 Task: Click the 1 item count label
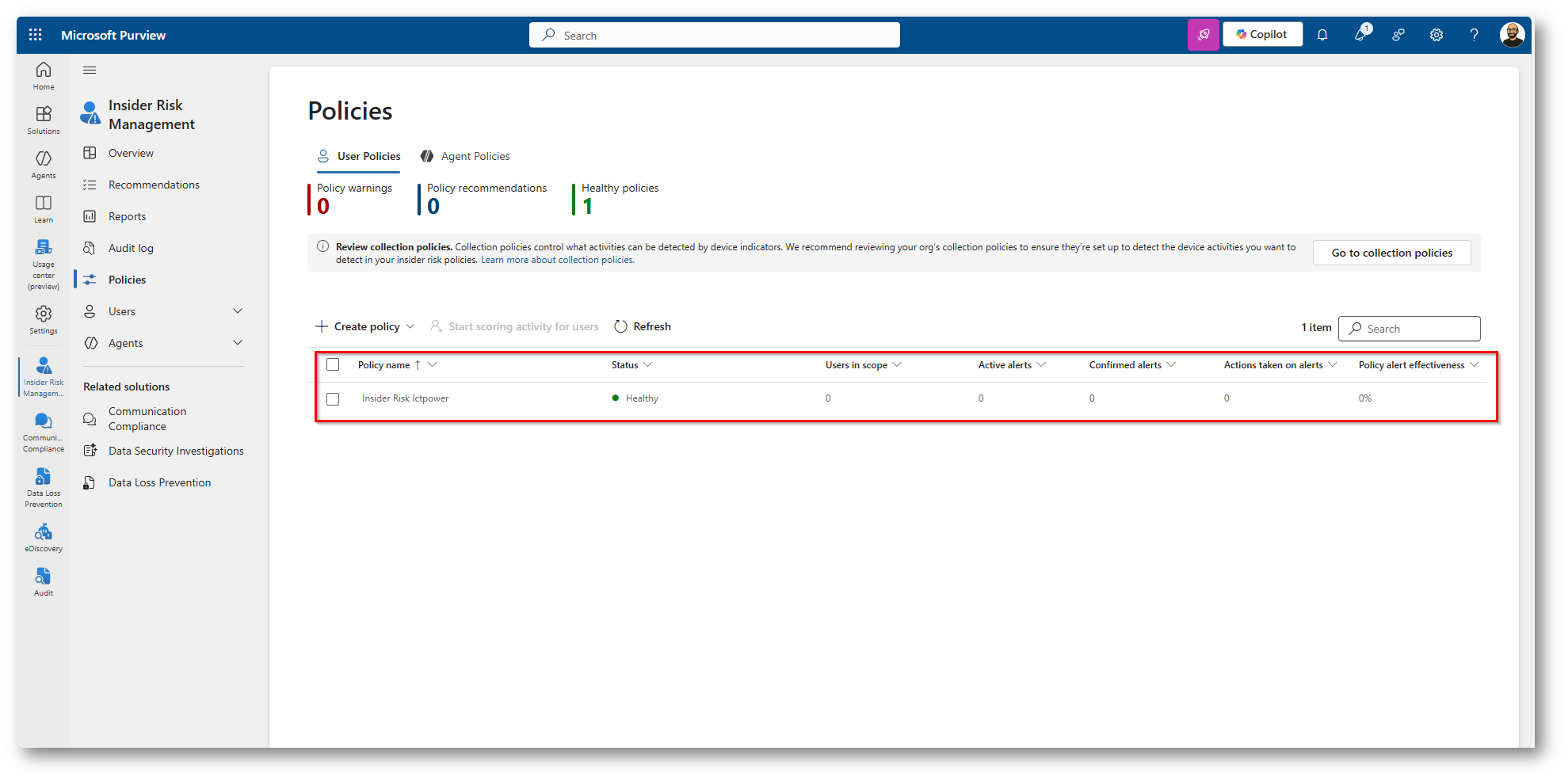[1316, 327]
